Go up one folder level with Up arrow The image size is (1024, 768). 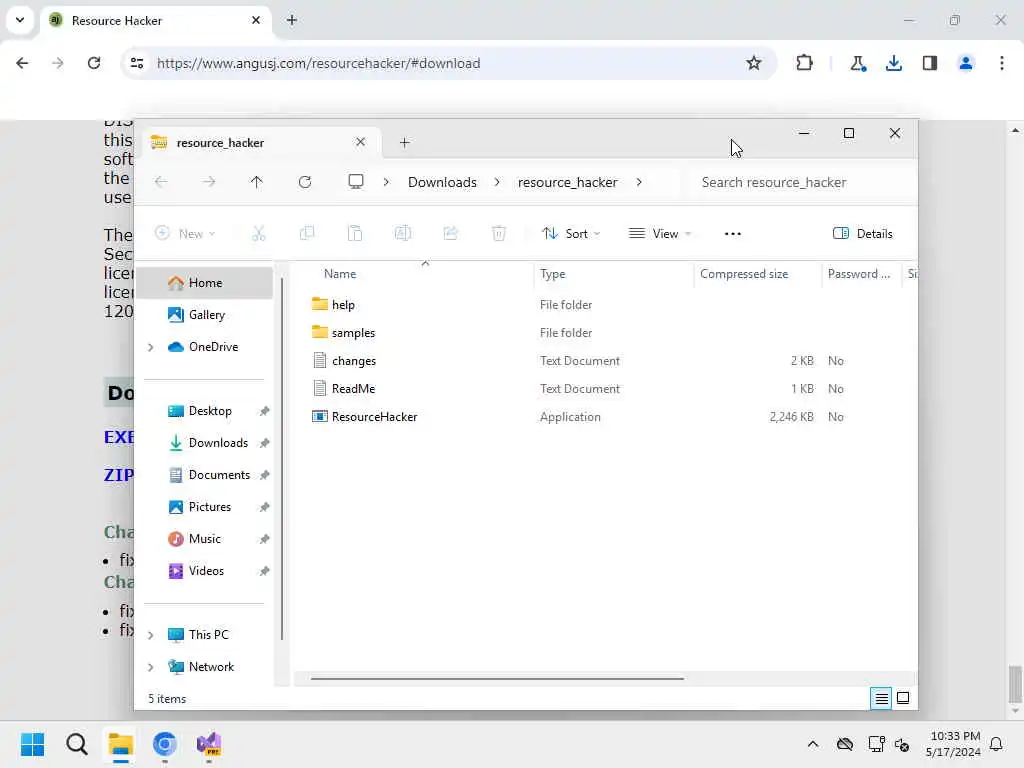257,182
